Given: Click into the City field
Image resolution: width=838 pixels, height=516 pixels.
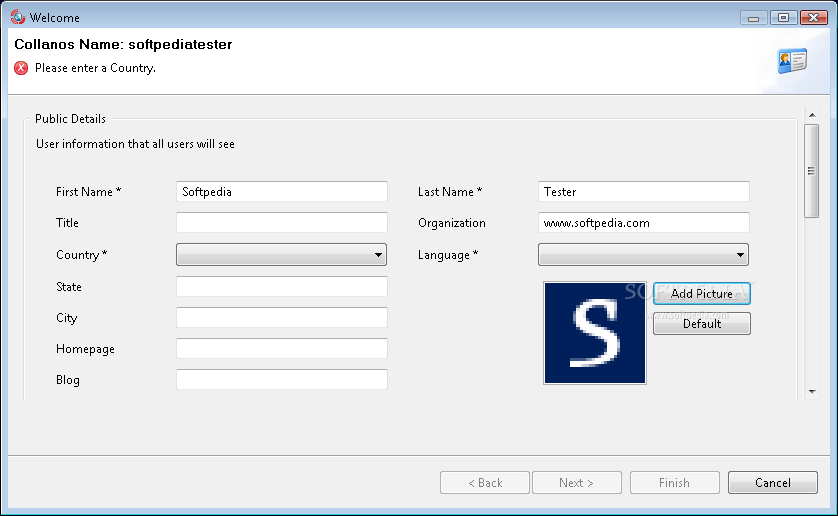Looking at the screenshot, I should click(282, 318).
